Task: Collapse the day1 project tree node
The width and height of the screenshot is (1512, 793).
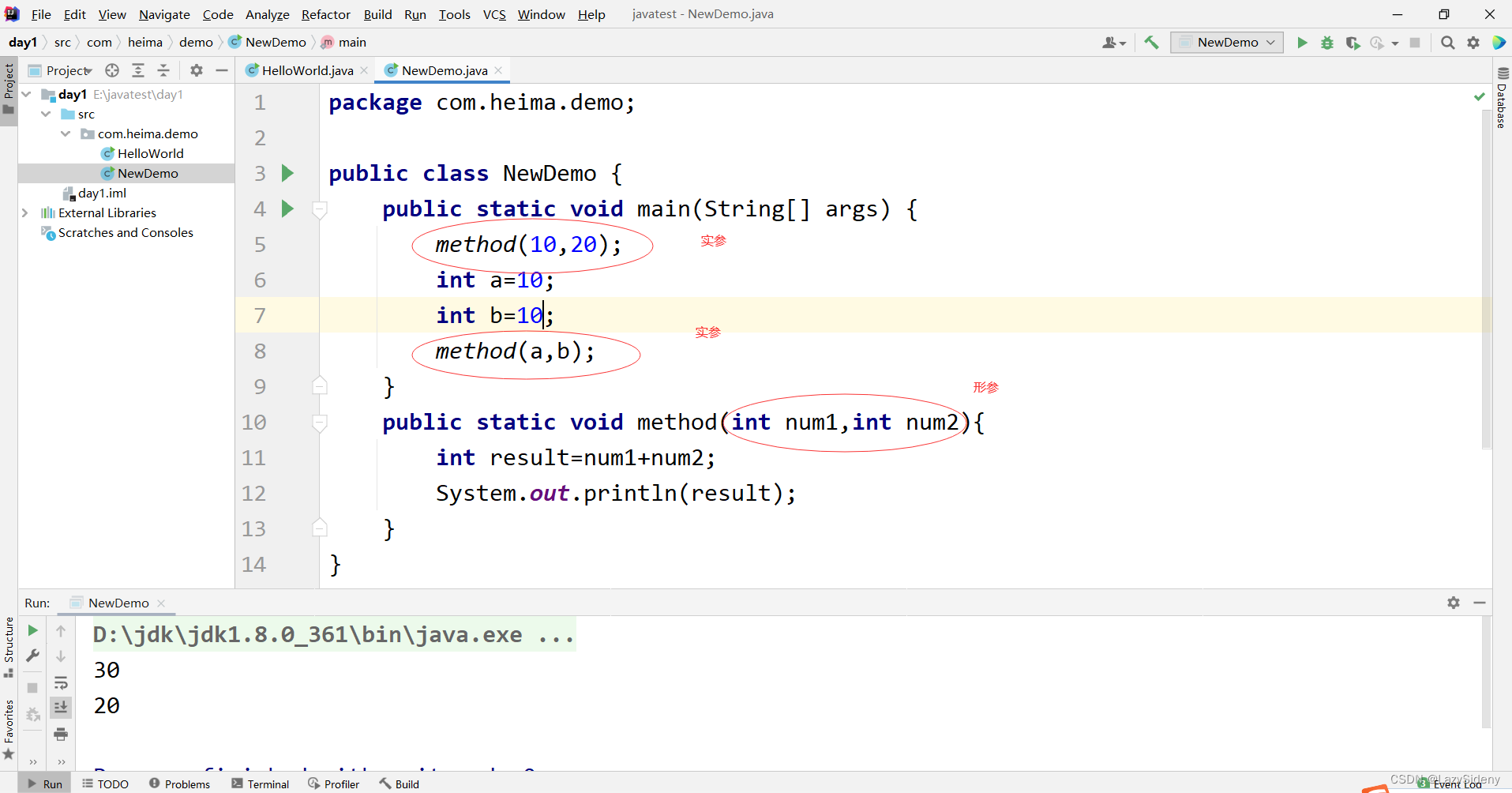Action: pyautogui.click(x=26, y=94)
